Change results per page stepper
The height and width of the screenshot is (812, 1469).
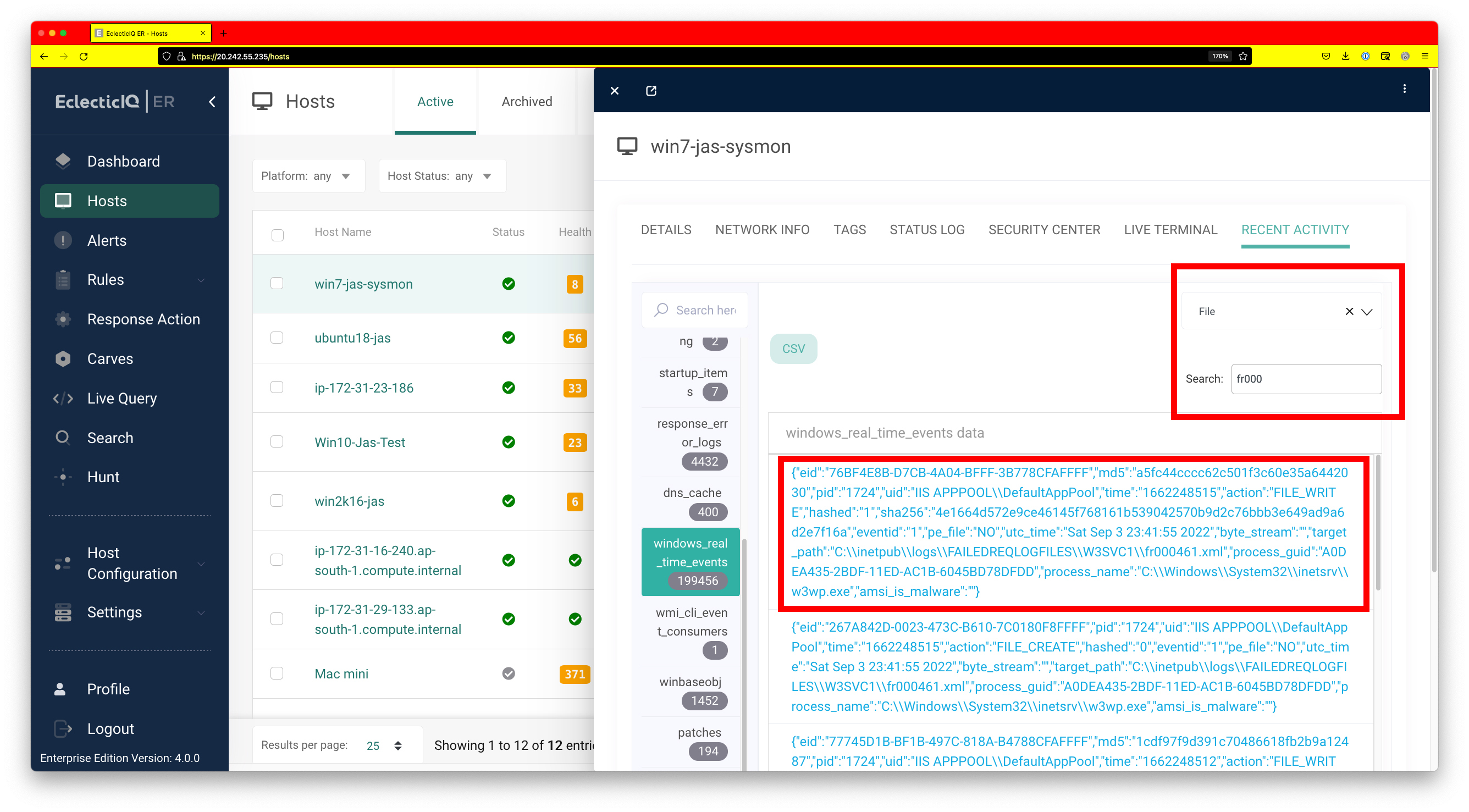pos(397,745)
